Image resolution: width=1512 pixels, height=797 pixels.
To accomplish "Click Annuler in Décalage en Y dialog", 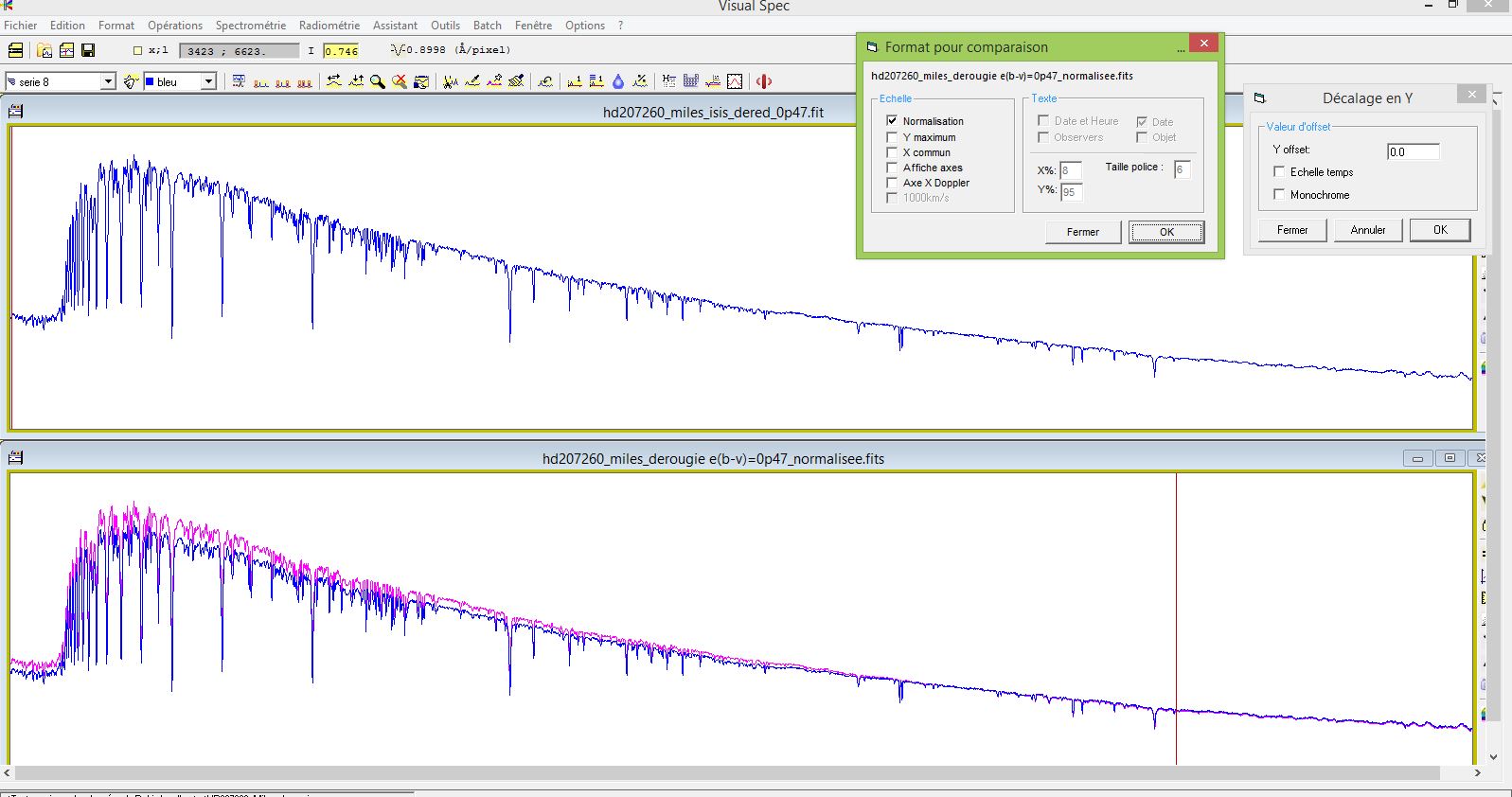I will coord(1367,230).
